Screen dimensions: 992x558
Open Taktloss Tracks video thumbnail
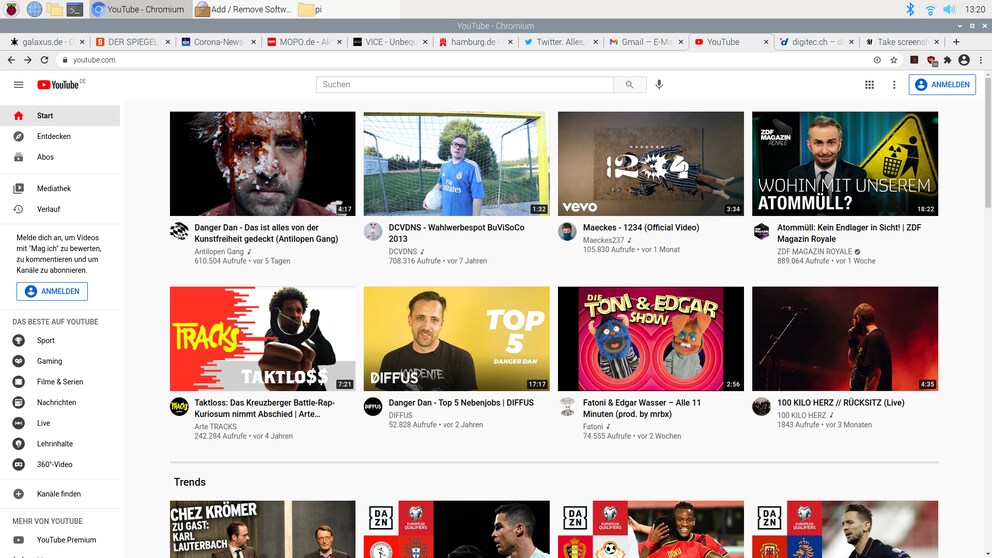pyautogui.click(x=263, y=338)
